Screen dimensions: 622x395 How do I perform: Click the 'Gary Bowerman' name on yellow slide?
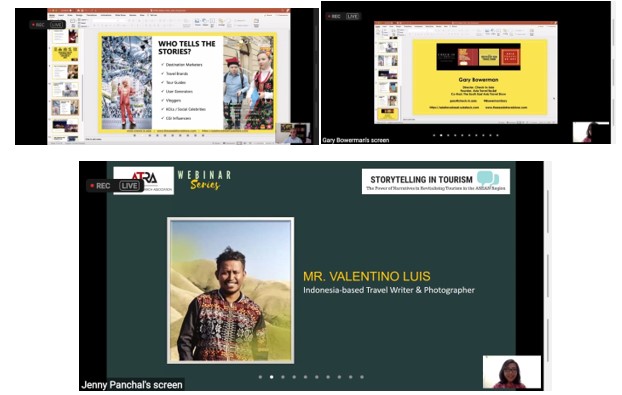(478, 80)
